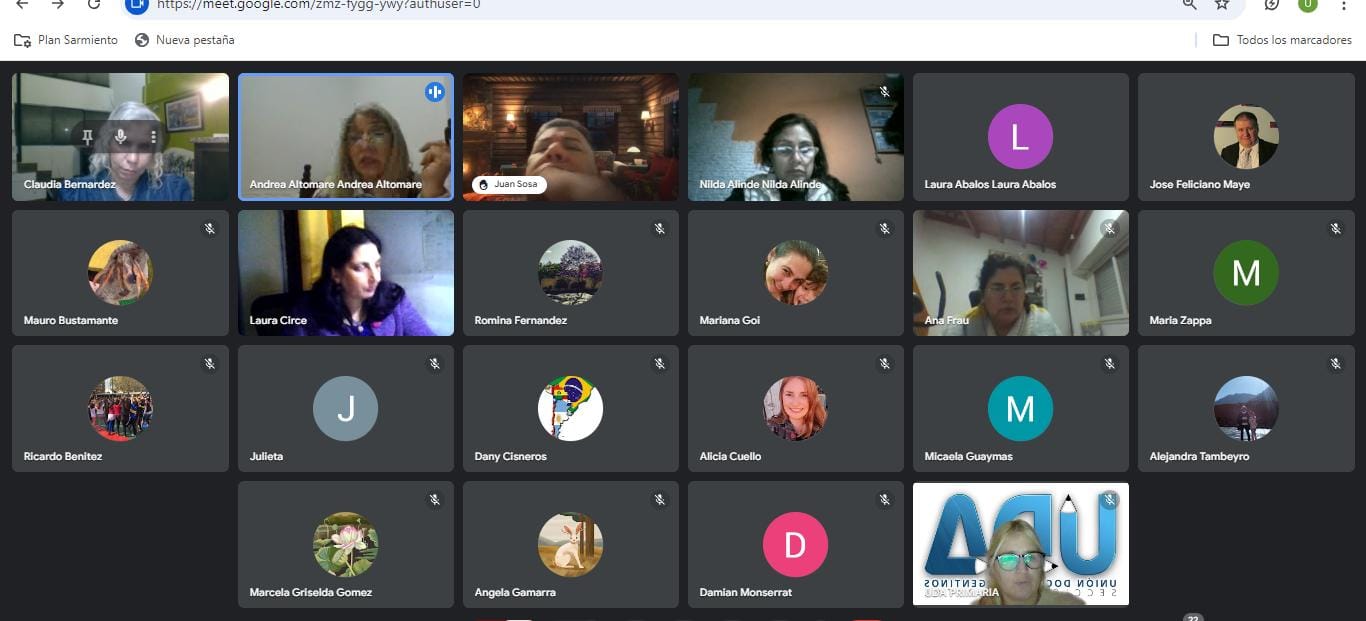The height and width of the screenshot is (621, 1366).
Task: Select Laura Circe's video tile
Action: 345,272
